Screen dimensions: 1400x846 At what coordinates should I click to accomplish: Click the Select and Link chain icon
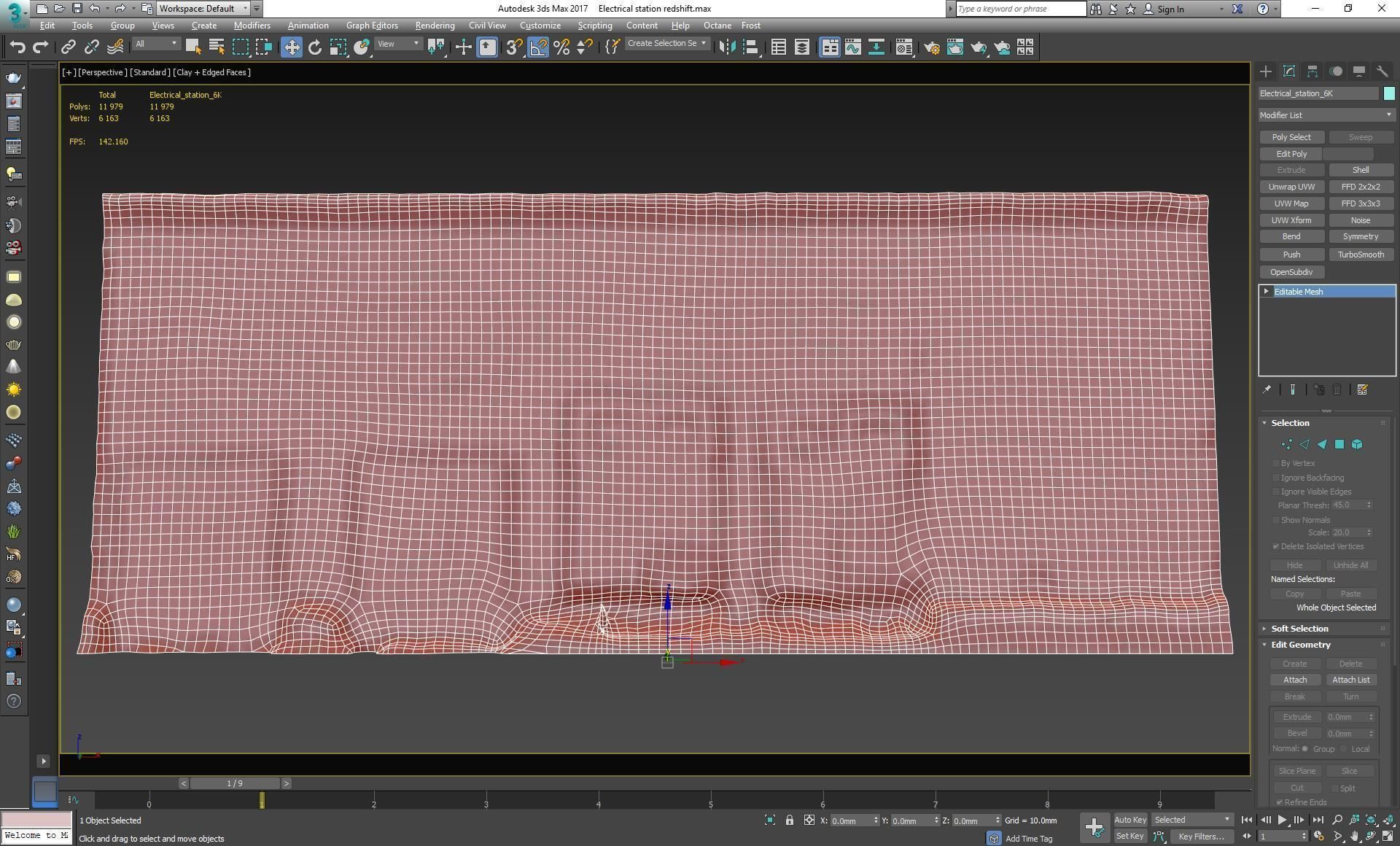click(x=68, y=47)
